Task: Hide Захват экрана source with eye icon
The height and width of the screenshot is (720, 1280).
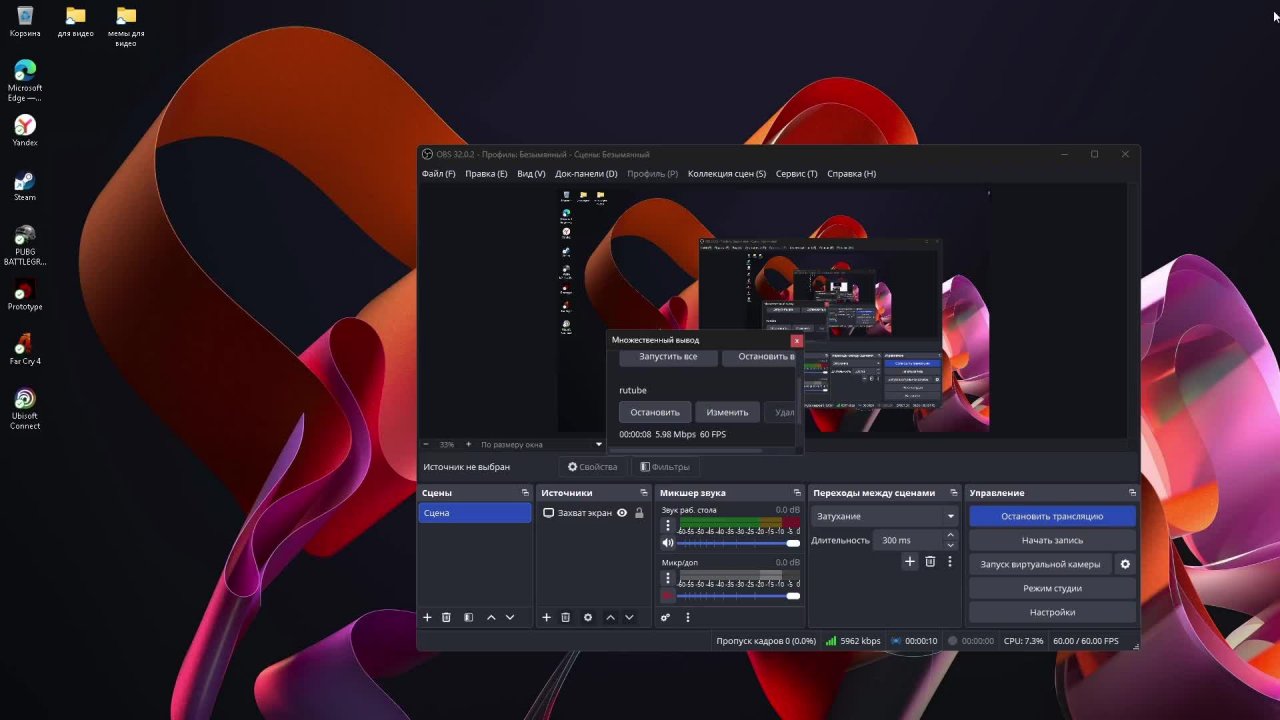Action: pyautogui.click(x=622, y=513)
